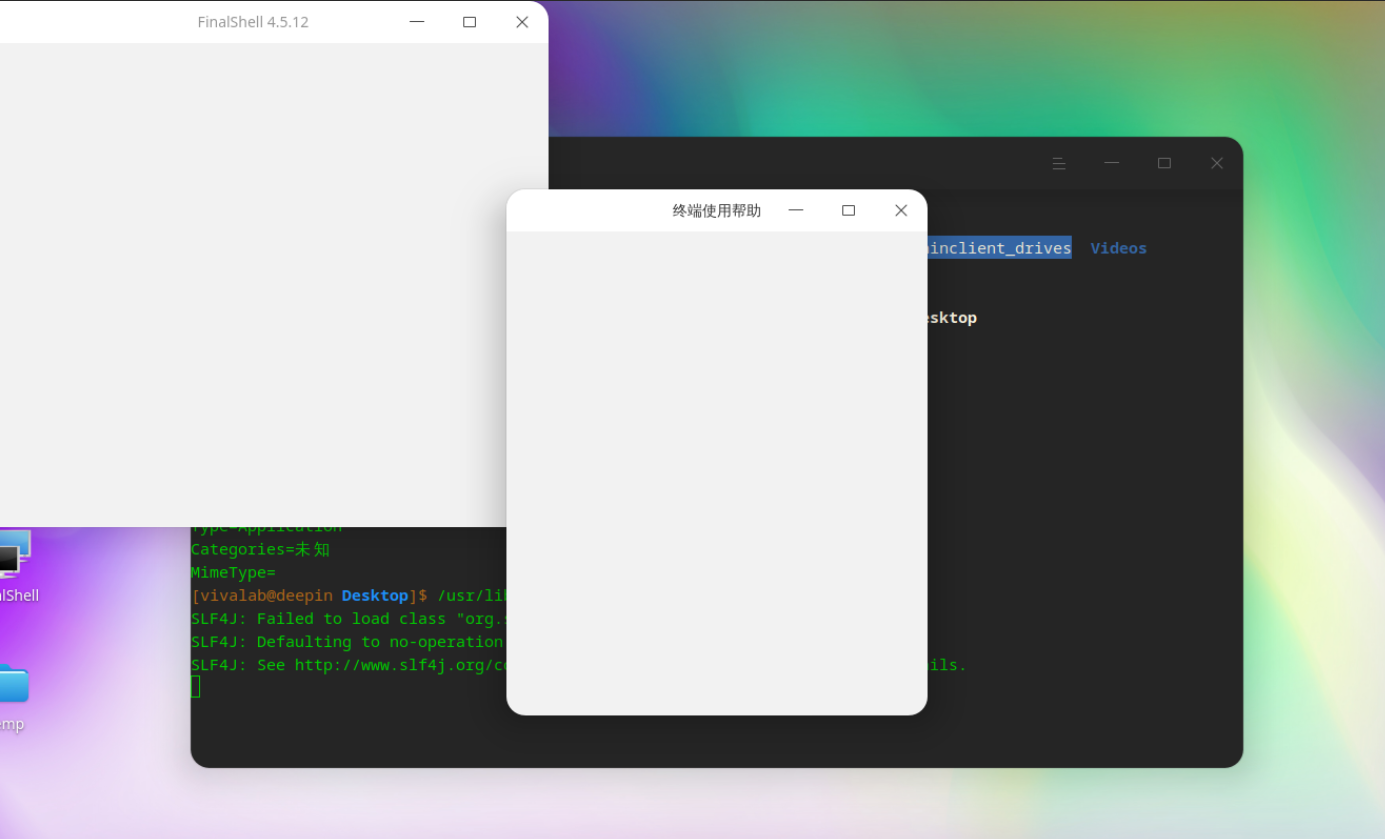
Task: Close the 终端使用帮助 help window
Action: [x=901, y=210]
